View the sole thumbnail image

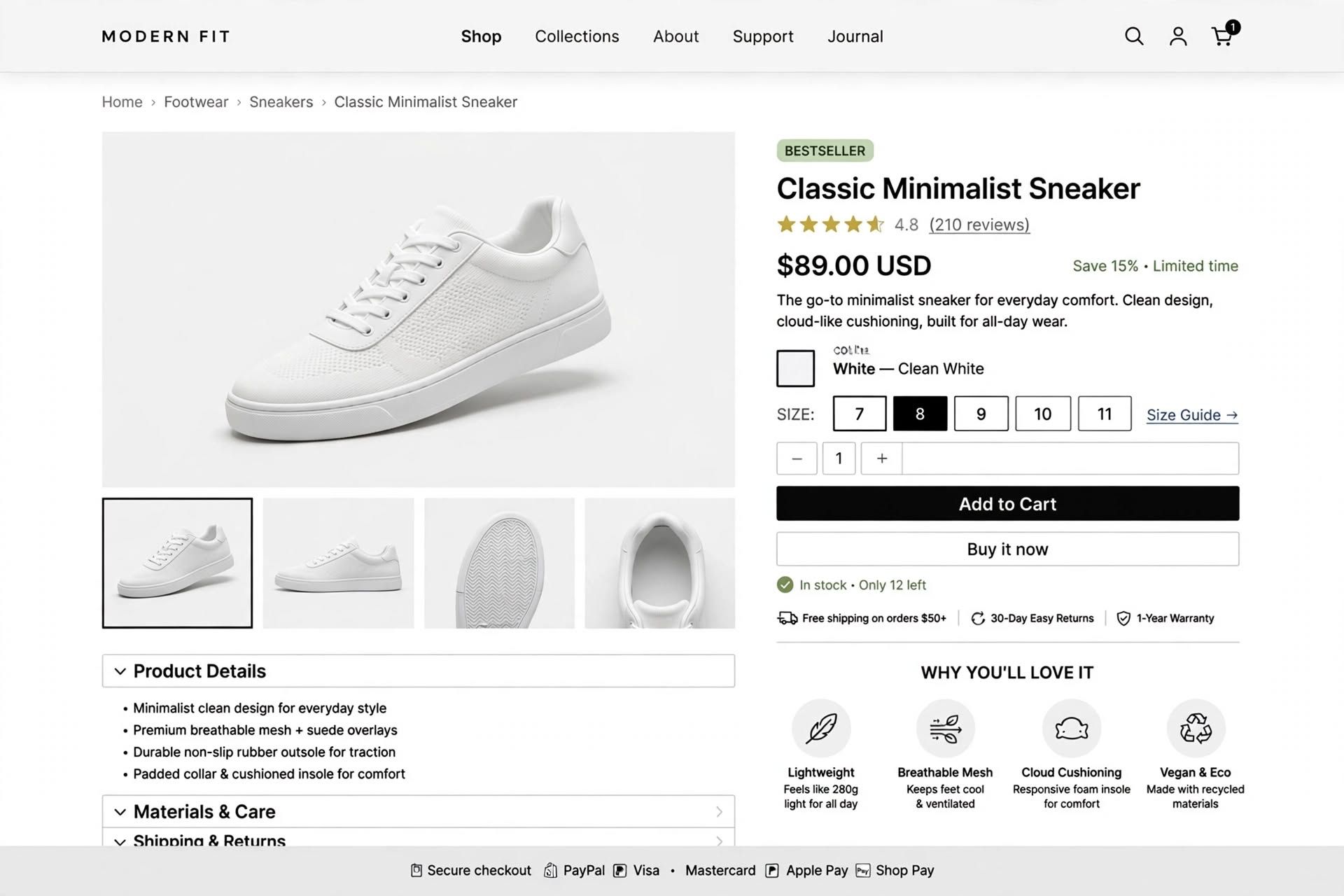point(499,563)
